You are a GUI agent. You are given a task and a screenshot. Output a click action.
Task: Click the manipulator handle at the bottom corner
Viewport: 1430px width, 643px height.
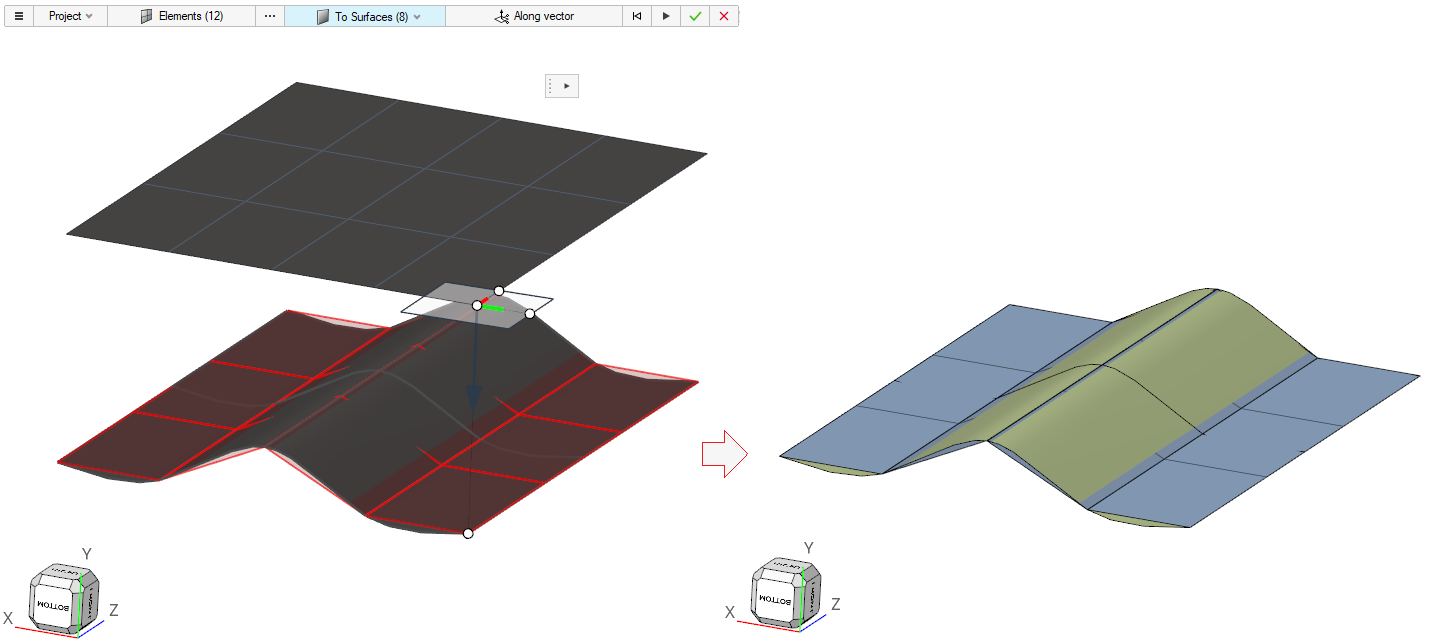click(x=468, y=533)
